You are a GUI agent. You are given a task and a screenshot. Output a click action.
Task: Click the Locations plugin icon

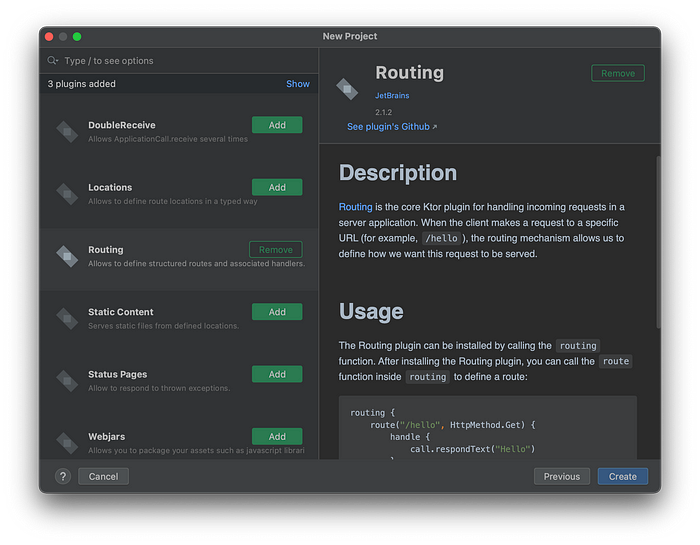coord(67,194)
